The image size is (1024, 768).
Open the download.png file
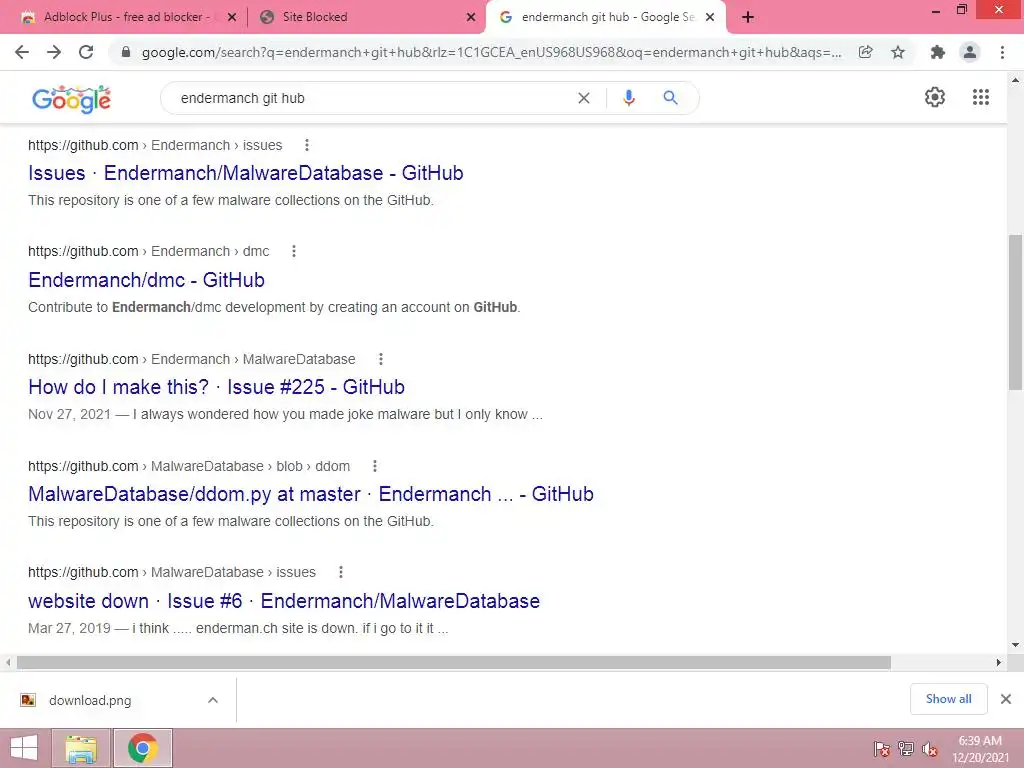click(89, 700)
